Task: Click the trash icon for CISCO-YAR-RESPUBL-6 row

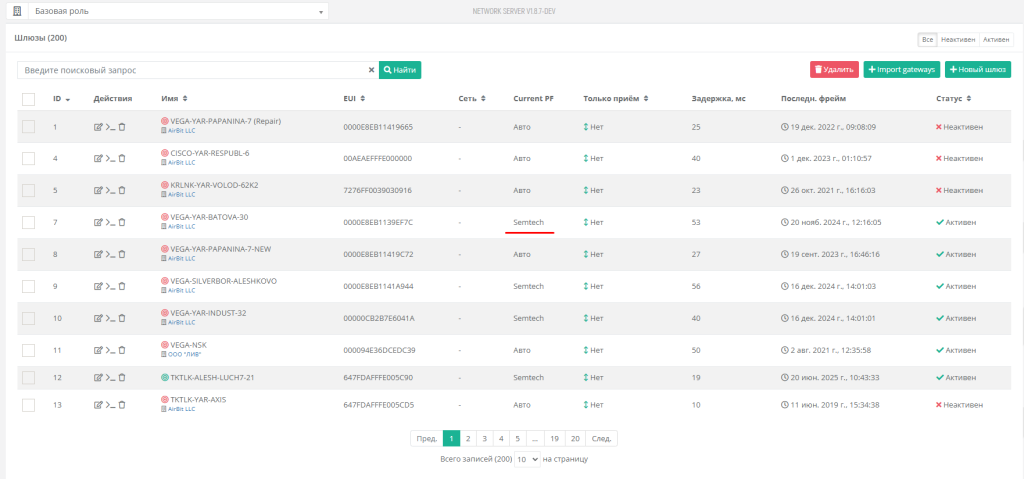Action: click(122, 158)
